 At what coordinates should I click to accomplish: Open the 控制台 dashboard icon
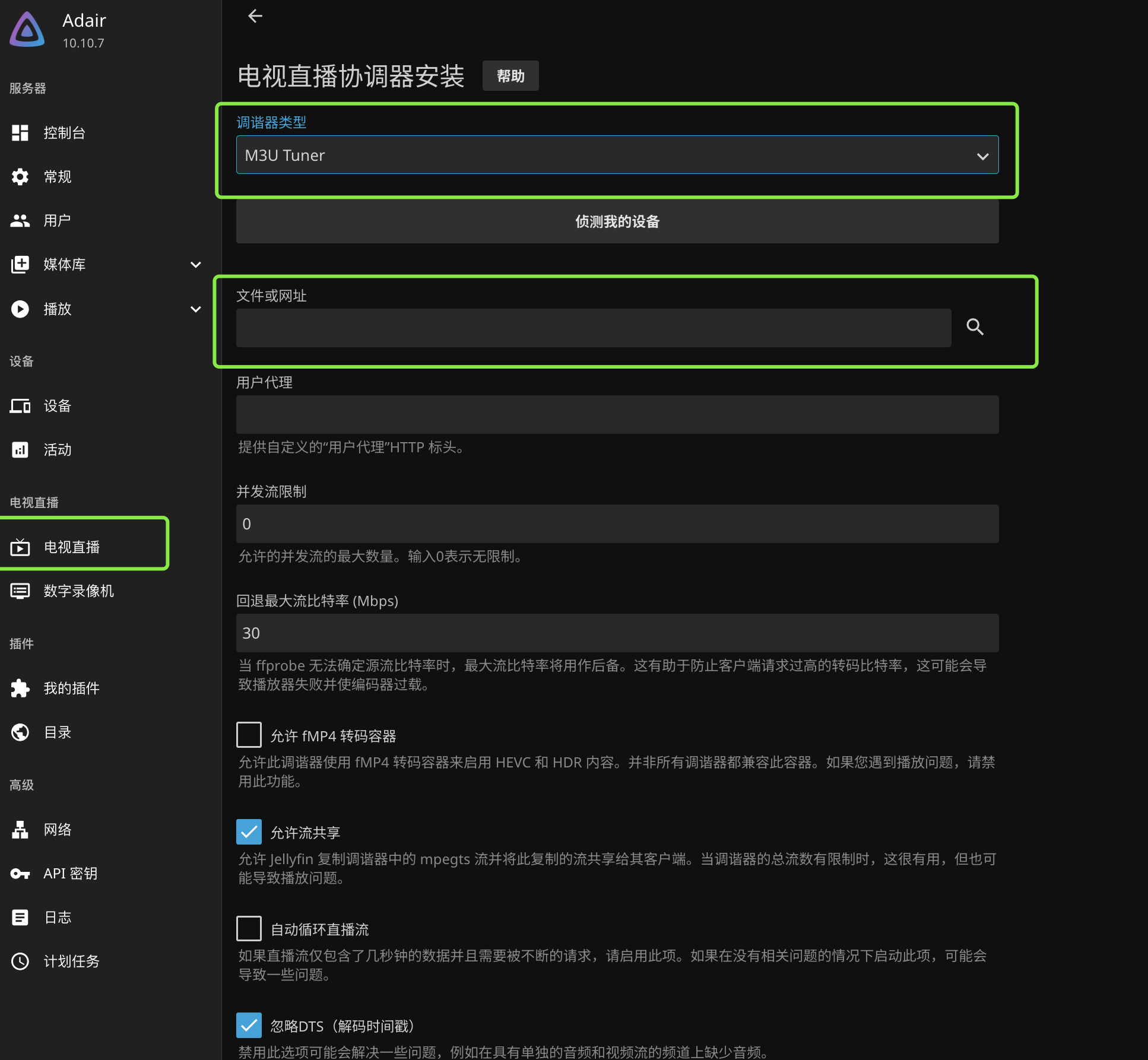(x=20, y=132)
